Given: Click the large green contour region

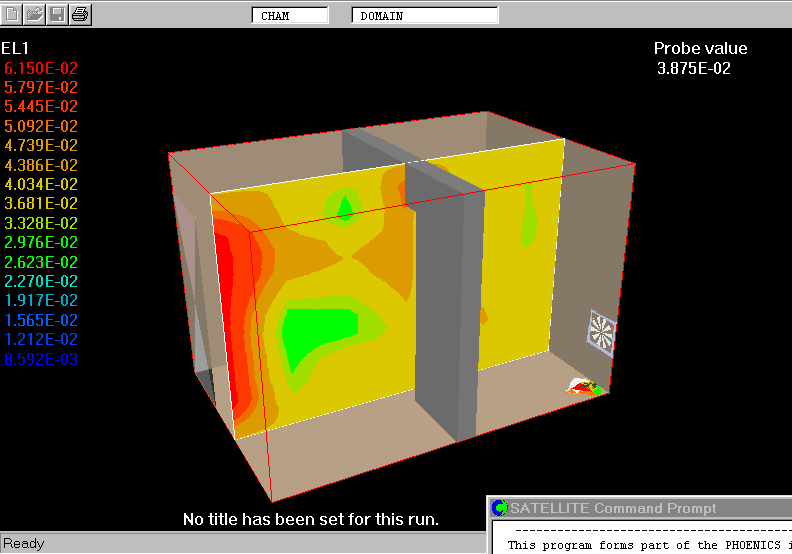Looking at the screenshot, I should [316, 335].
